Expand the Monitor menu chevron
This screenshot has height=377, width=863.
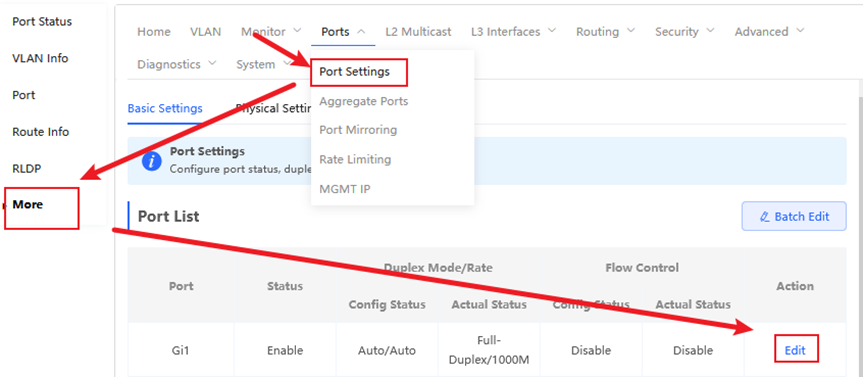pos(297,31)
